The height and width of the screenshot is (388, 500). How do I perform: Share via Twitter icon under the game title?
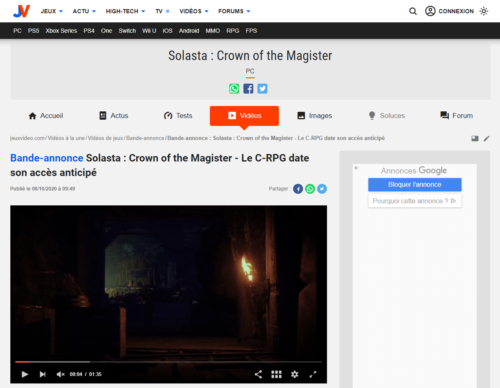tap(262, 89)
